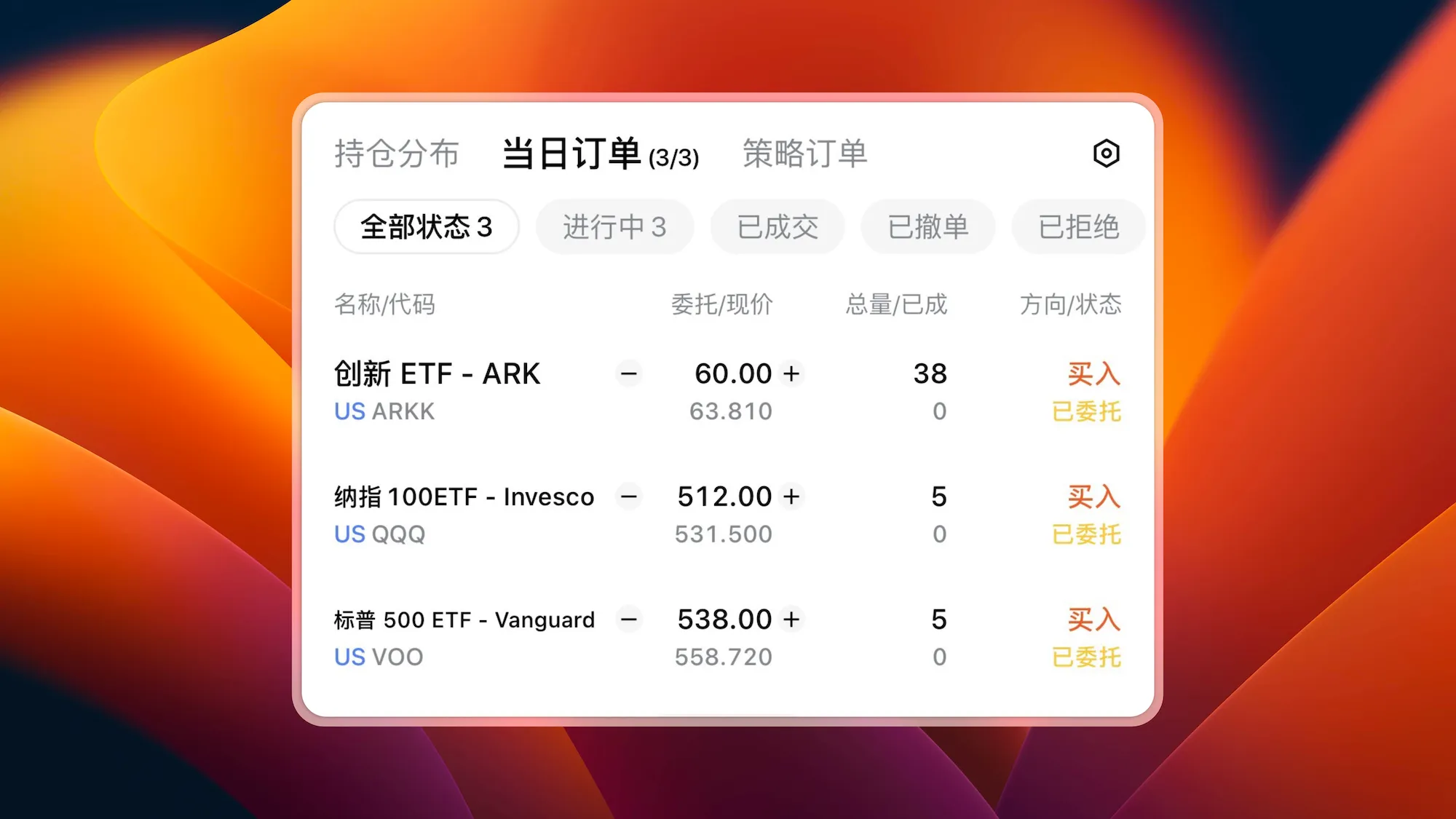Image resolution: width=1456 pixels, height=819 pixels.
Task: Decrease QQQ order price with minus
Action: 629,496
